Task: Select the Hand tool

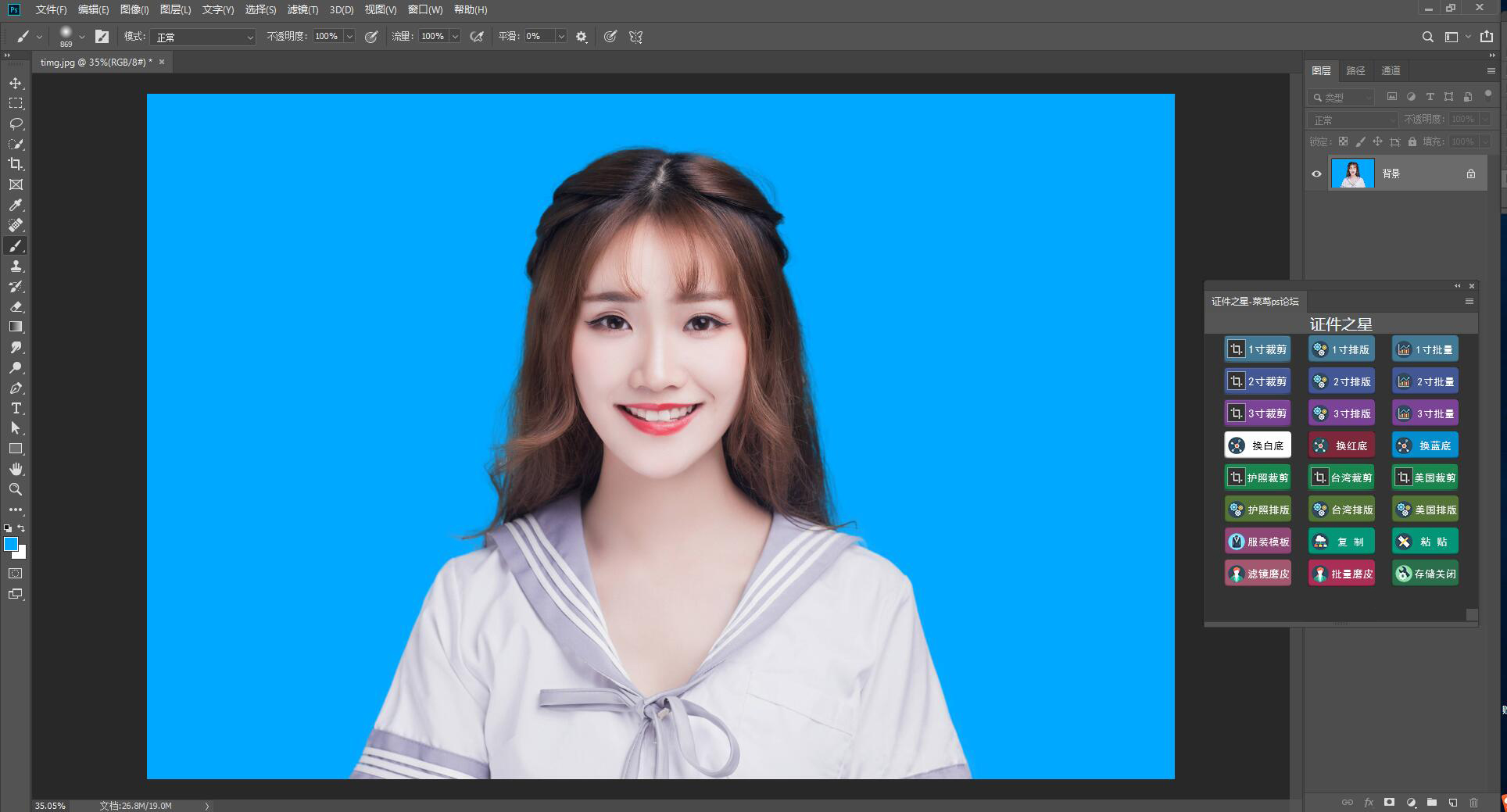Action: pos(16,469)
